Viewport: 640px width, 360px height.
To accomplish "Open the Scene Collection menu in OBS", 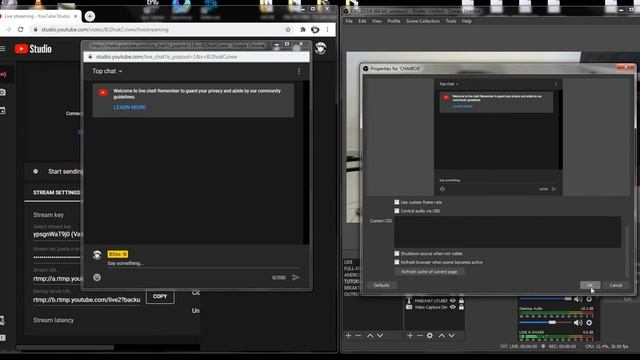I will click(423, 21).
